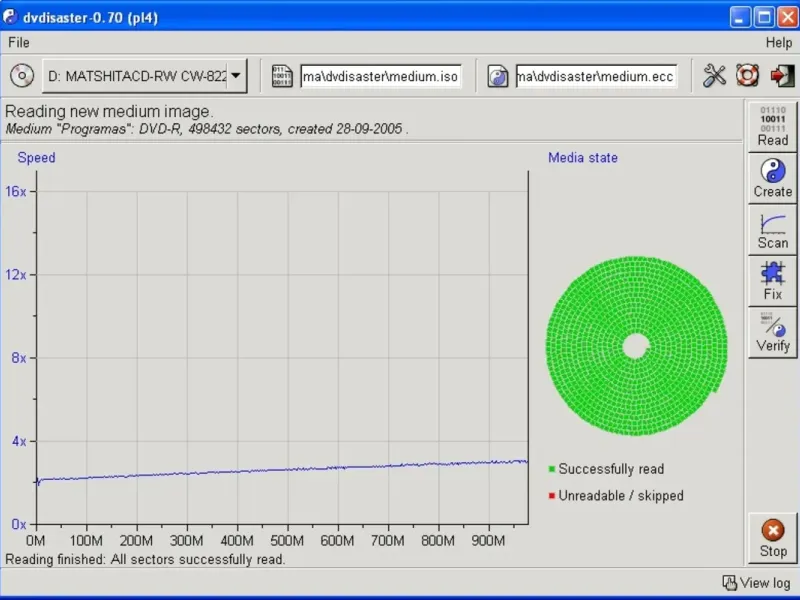Edit the medium.ecc path field
Screen dimensions: 800x600
coord(596,77)
